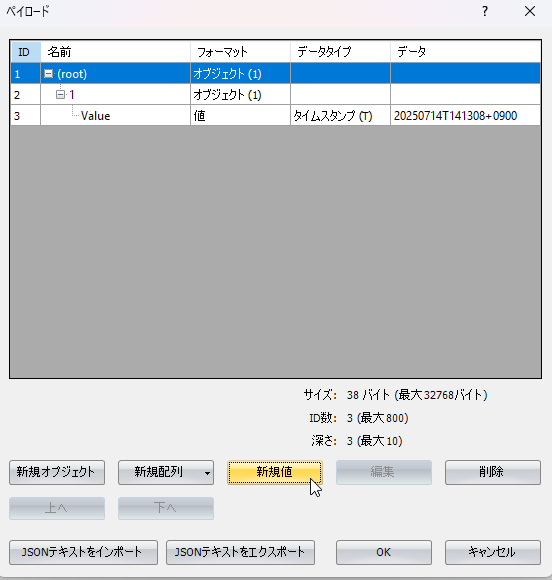Click JSONテキストをエクスポート button
552x580 pixels.
coord(240,553)
